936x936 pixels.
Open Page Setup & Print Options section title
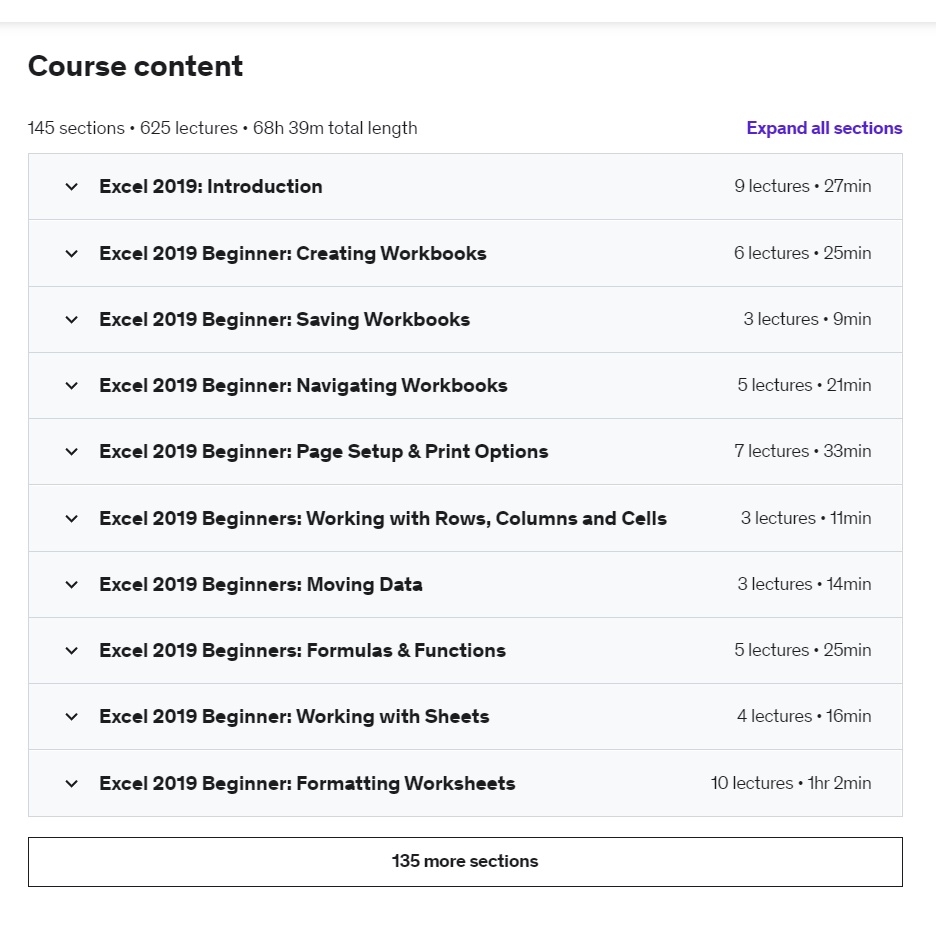coord(324,452)
